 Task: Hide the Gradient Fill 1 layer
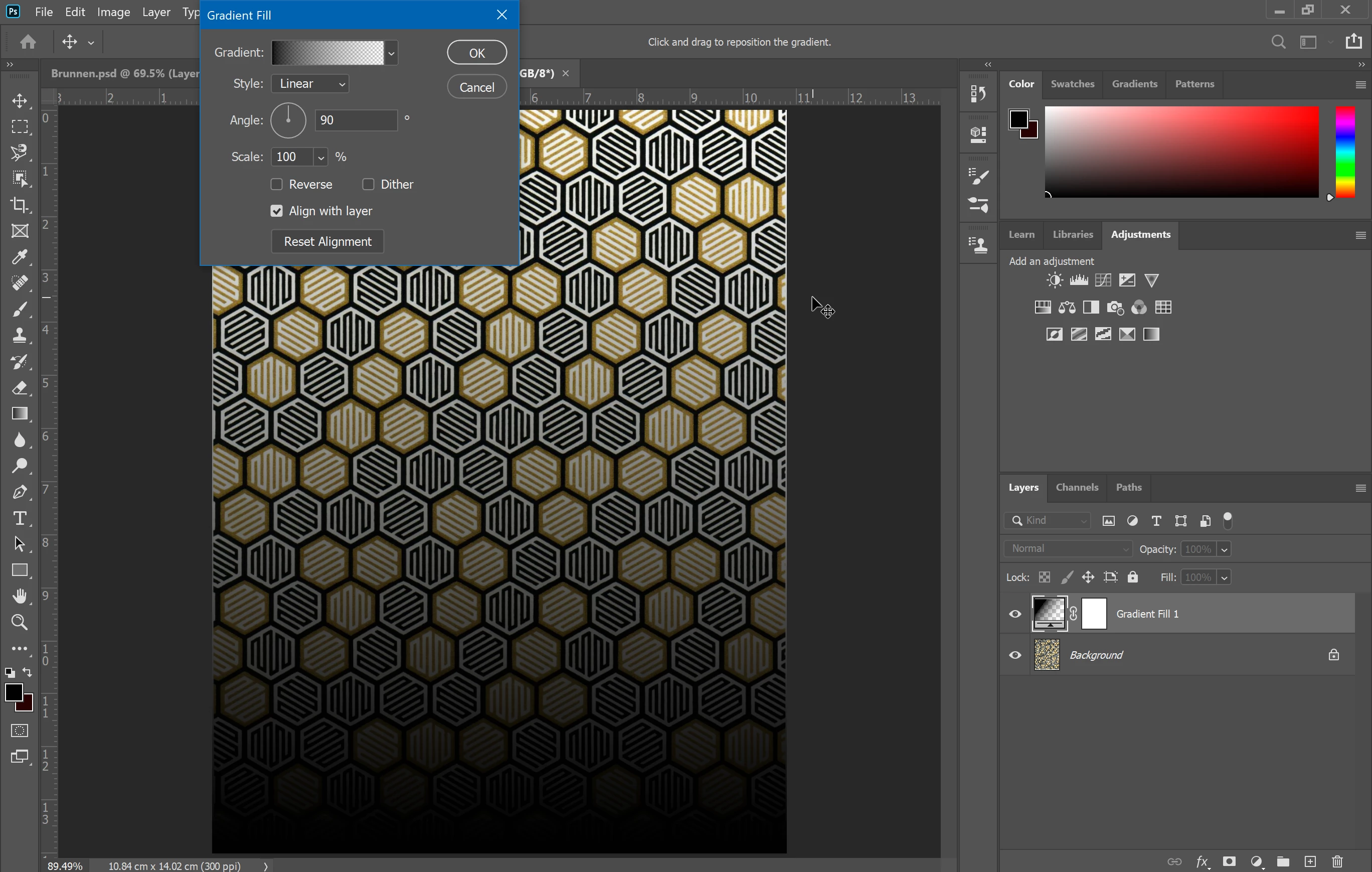tap(1015, 614)
